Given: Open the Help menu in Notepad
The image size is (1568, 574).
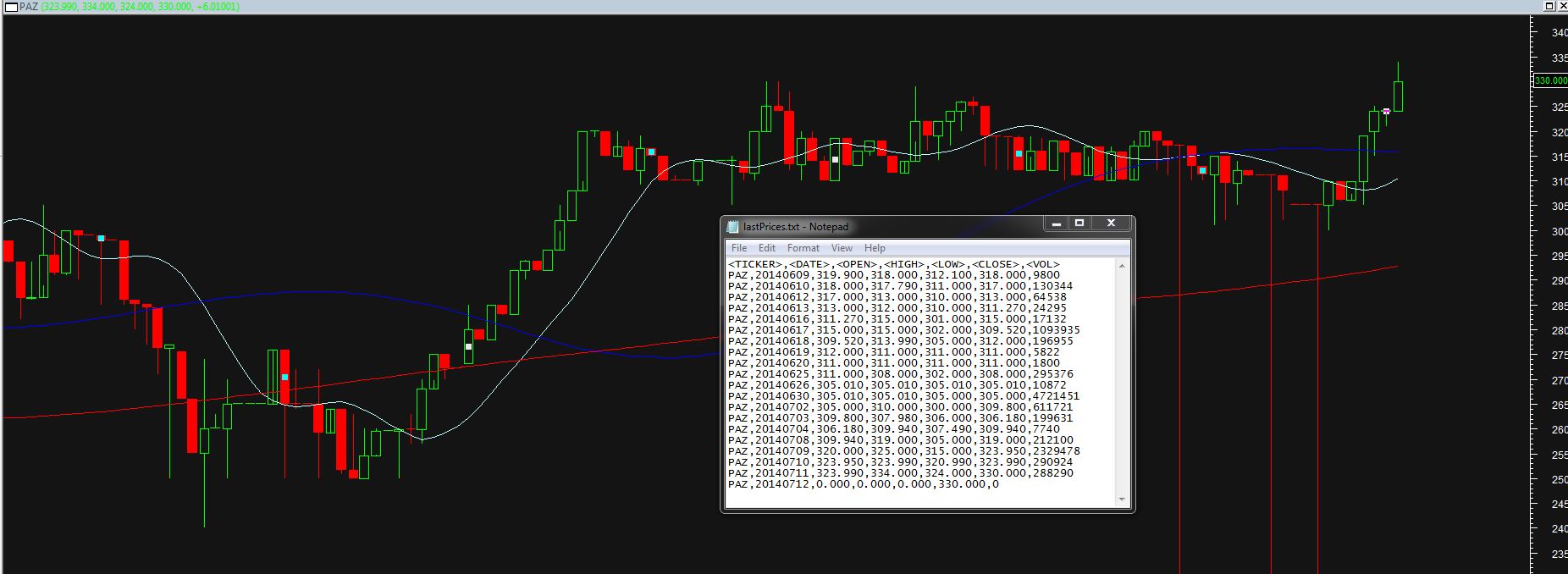Looking at the screenshot, I should [x=875, y=248].
